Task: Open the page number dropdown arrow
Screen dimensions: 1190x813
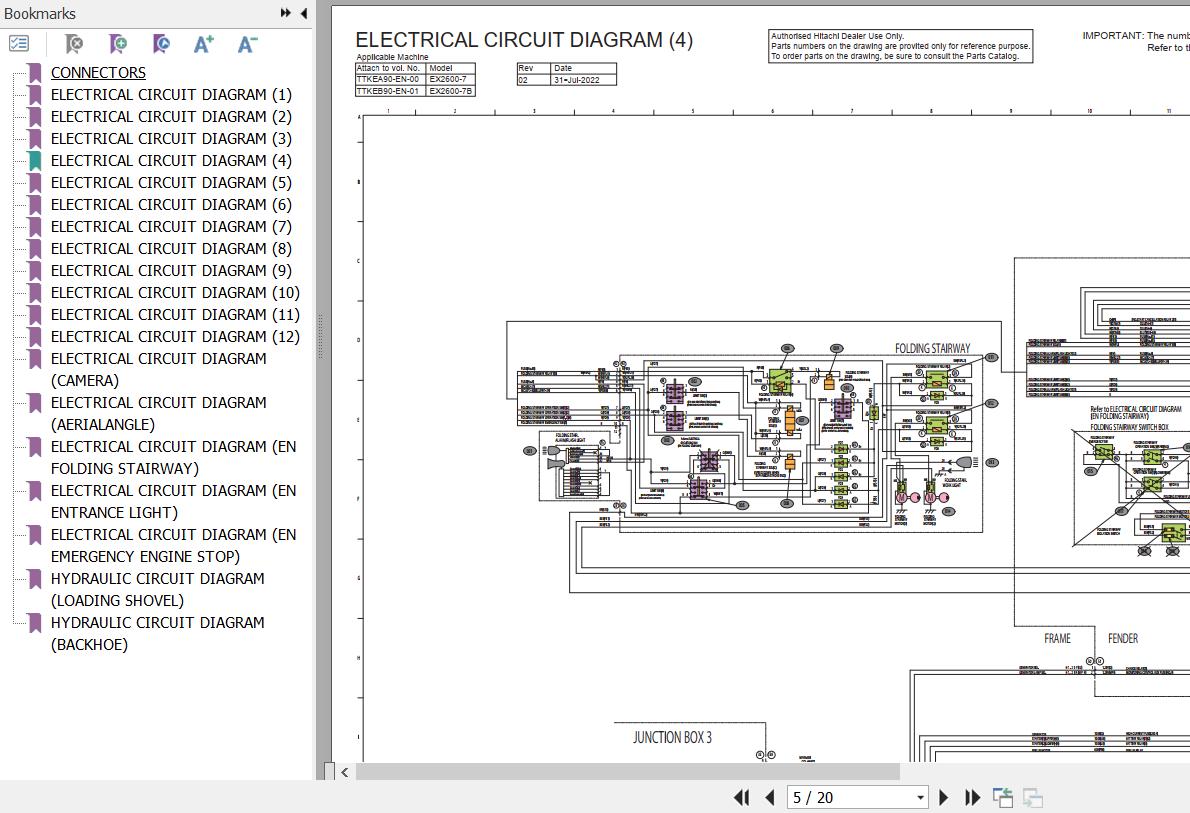Action: pos(920,797)
